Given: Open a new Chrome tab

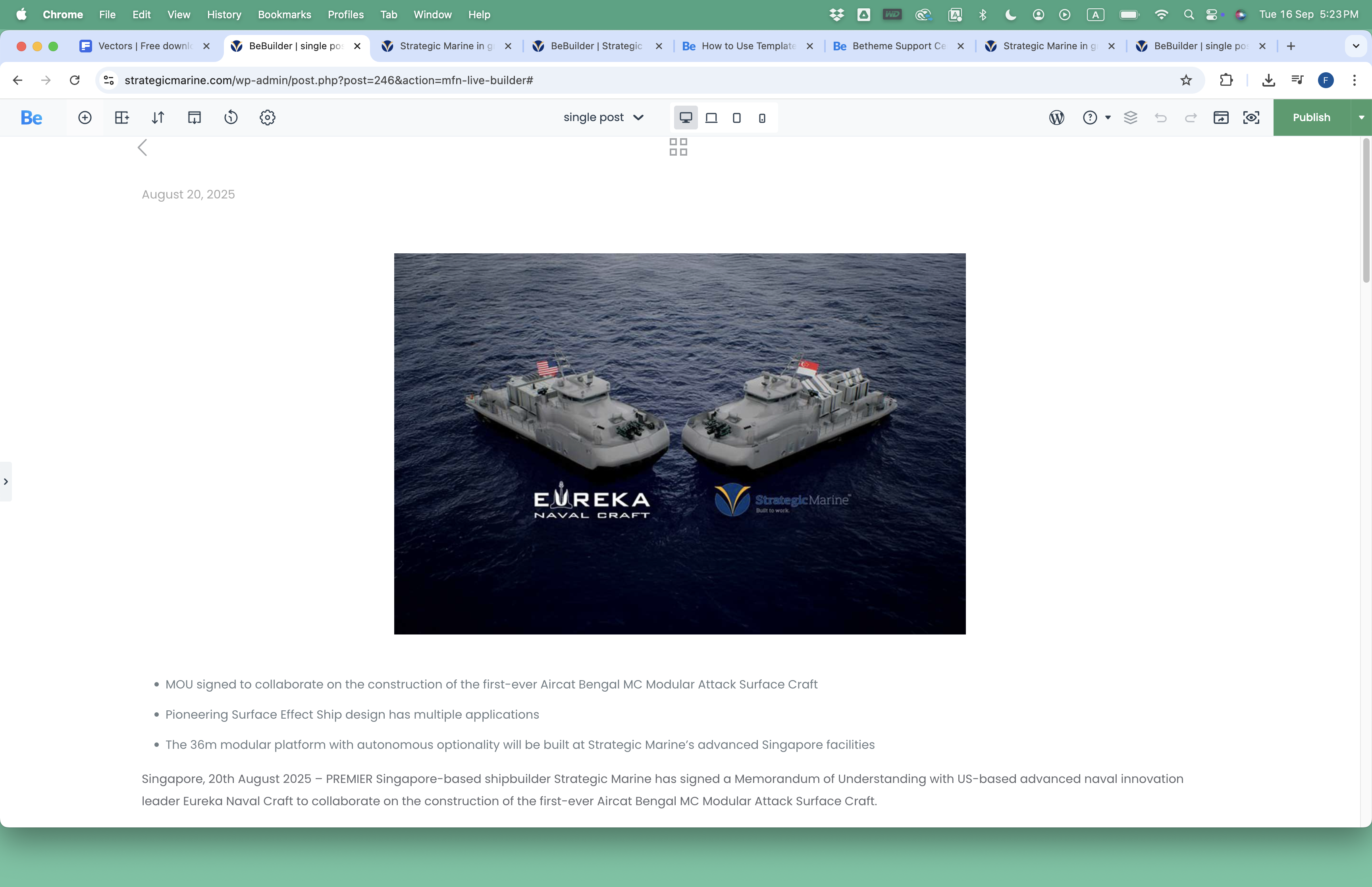Looking at the screenshot, I should 1290,46.
